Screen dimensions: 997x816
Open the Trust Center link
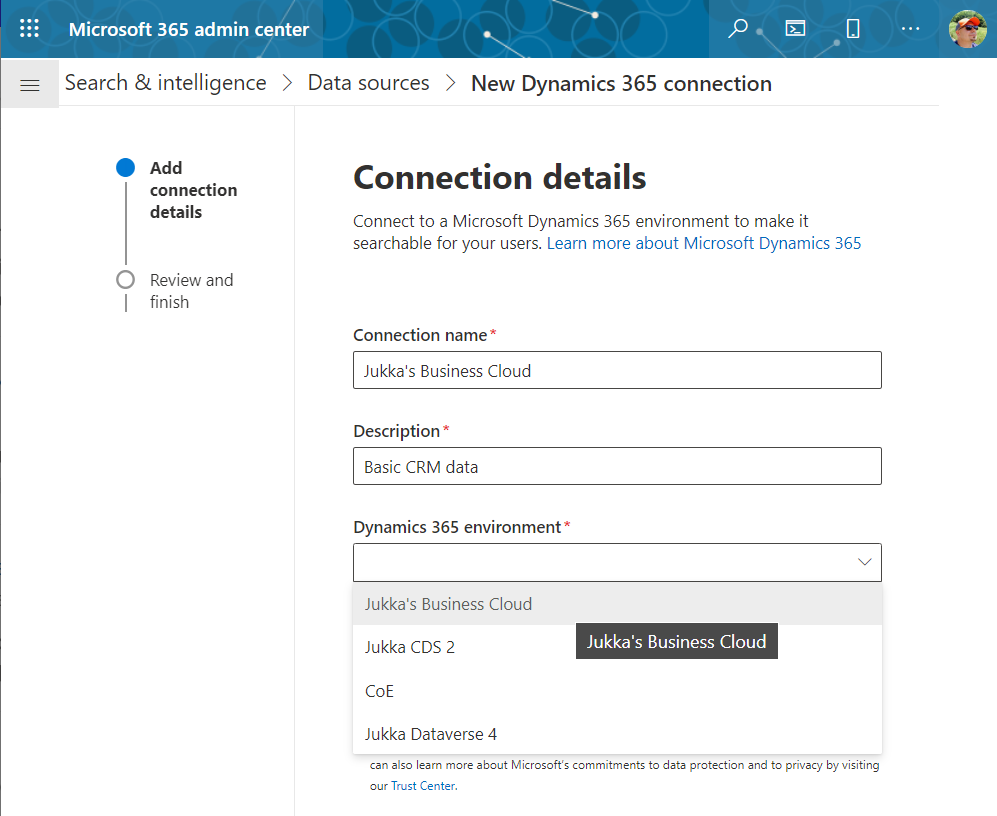(423, 786)
